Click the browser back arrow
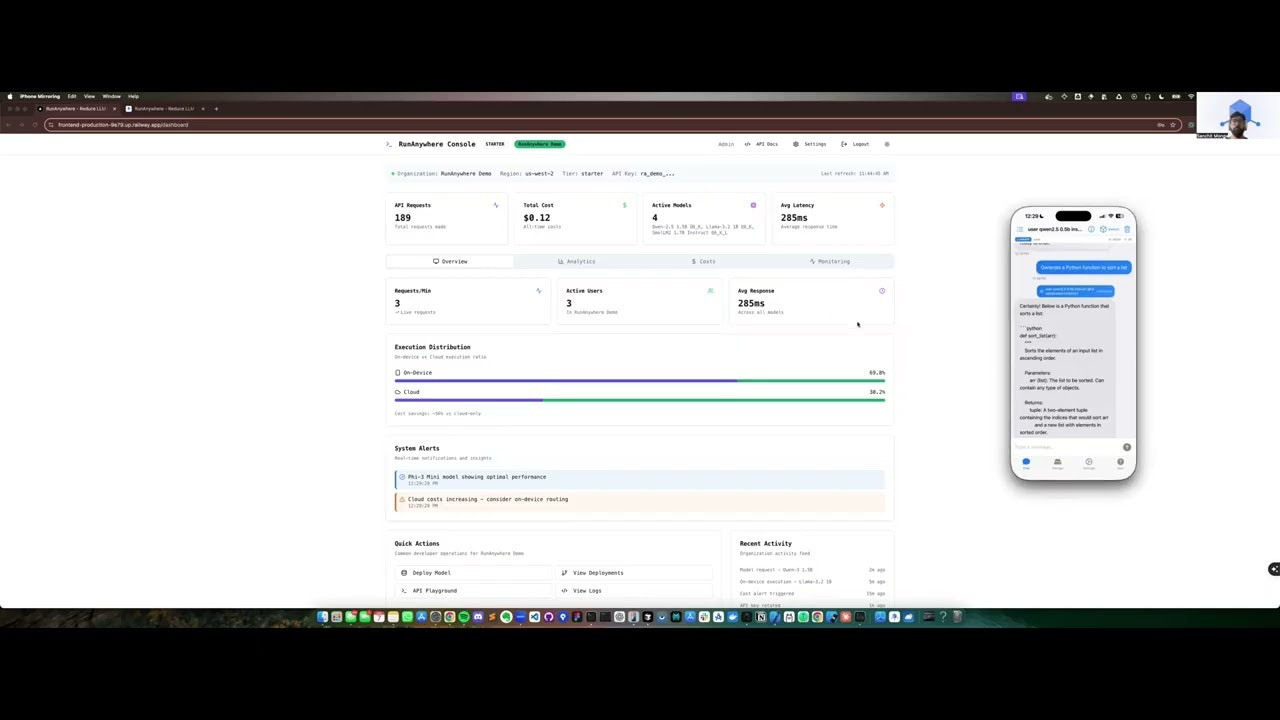This screenshot has width=1280, height=720. [8, 125]
